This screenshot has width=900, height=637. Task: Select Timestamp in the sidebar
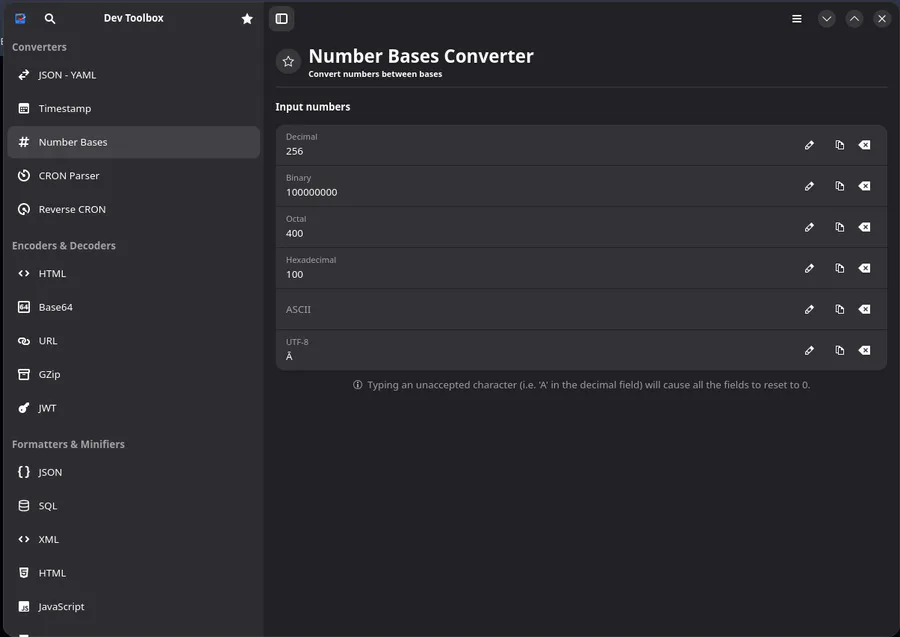(x=65, y=108)
